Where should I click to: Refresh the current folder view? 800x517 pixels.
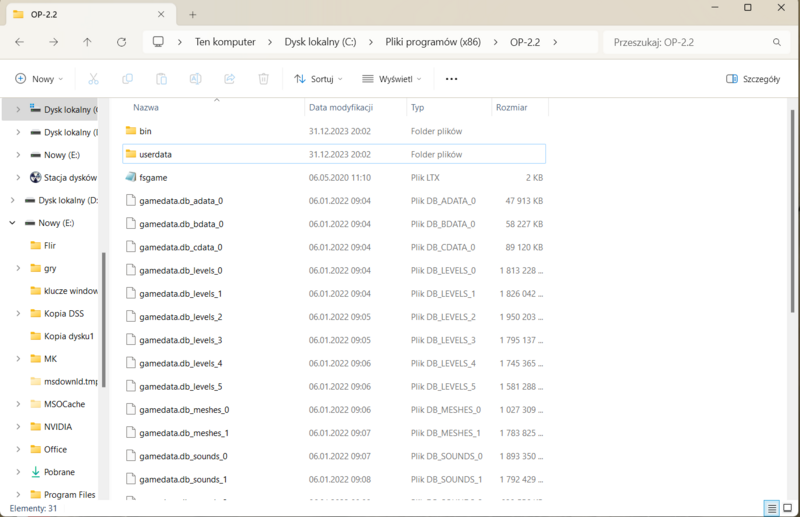[121, 42]
